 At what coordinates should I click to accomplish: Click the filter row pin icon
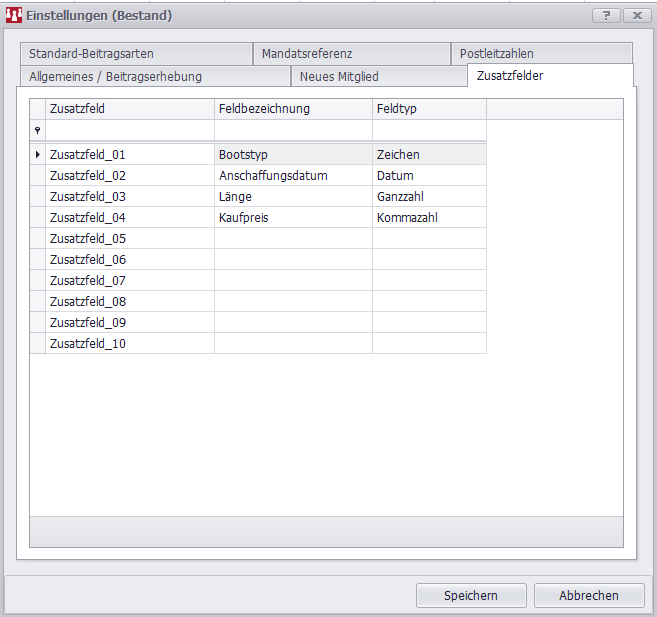tap(38, 131)
